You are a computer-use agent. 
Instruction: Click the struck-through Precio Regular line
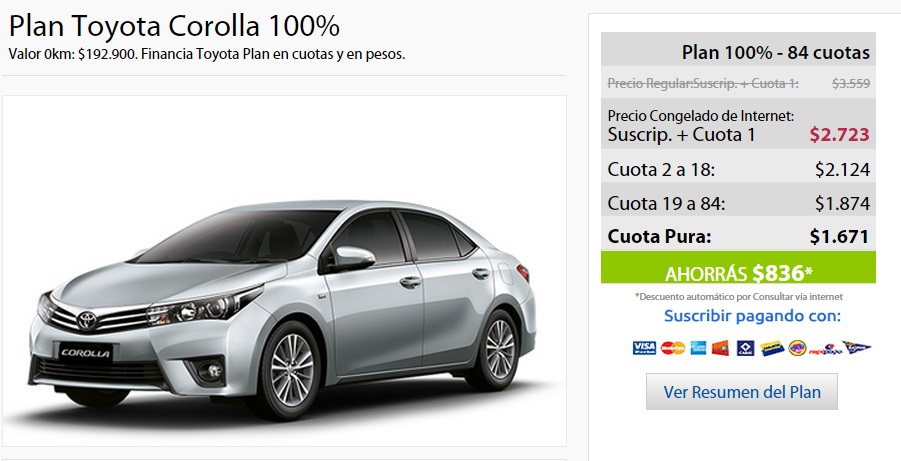738,83
